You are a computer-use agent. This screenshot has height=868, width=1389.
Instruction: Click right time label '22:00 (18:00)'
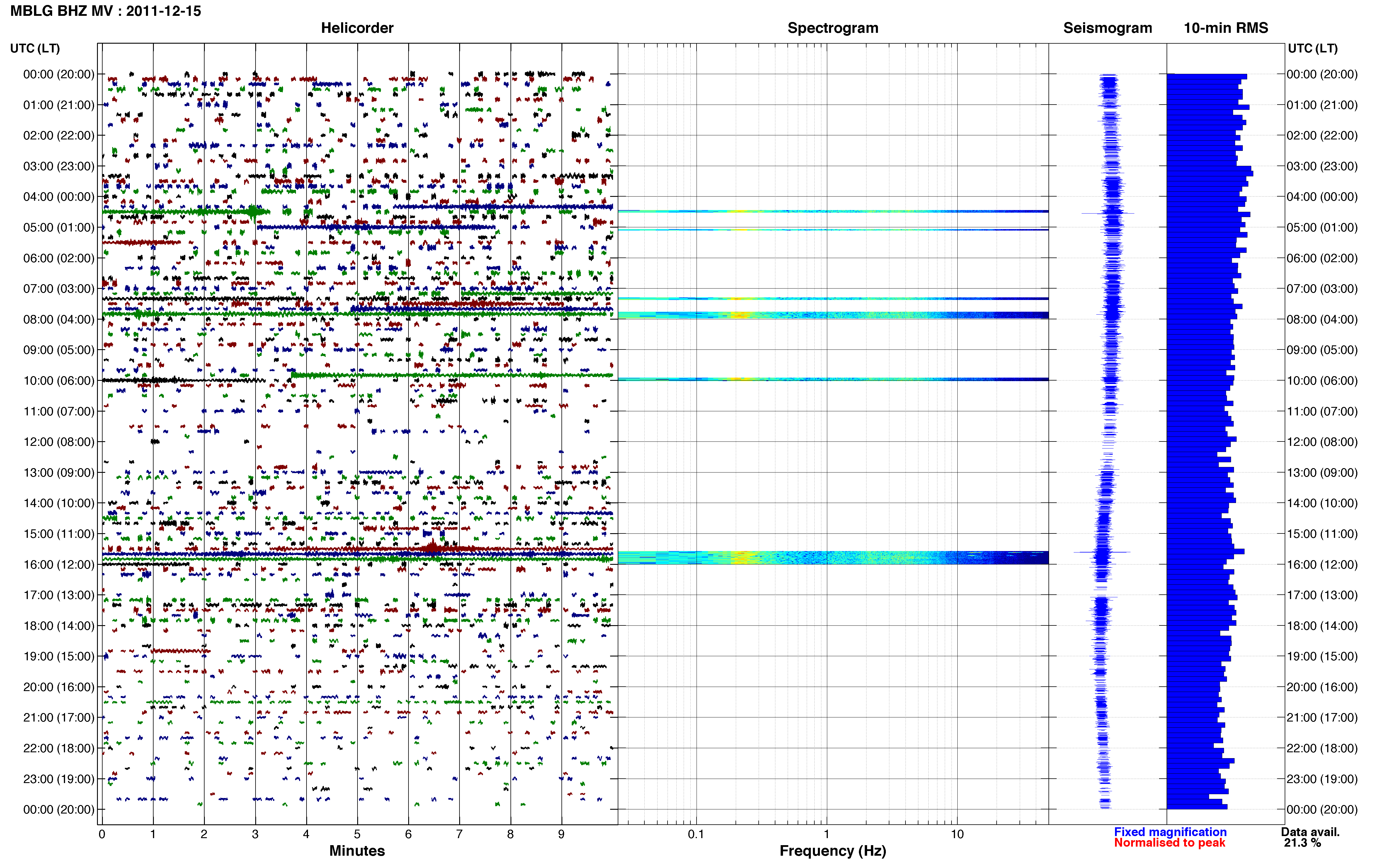click(x=1322, y=748)
